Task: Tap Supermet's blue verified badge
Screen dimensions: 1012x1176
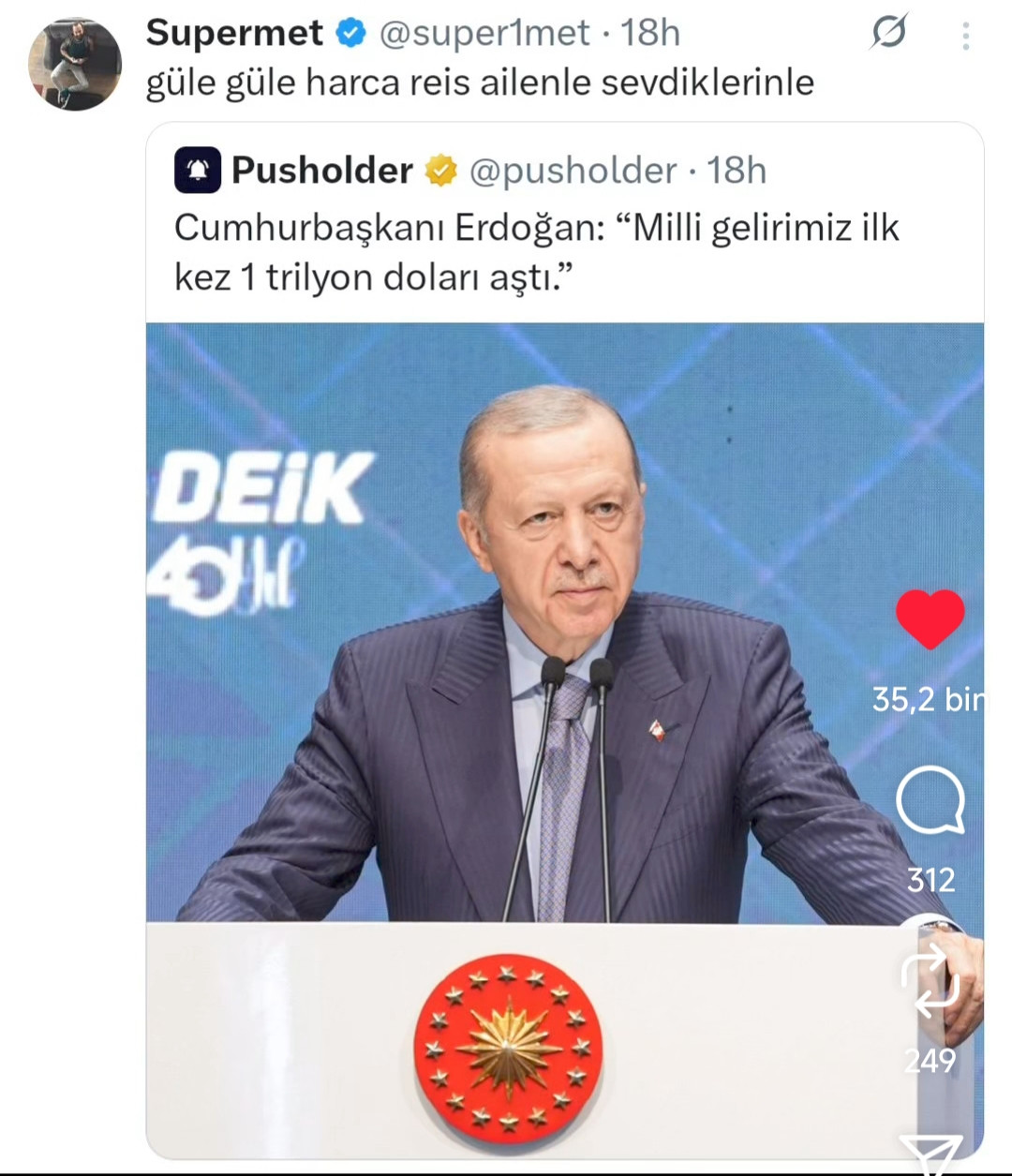Action: click(350, 34)
